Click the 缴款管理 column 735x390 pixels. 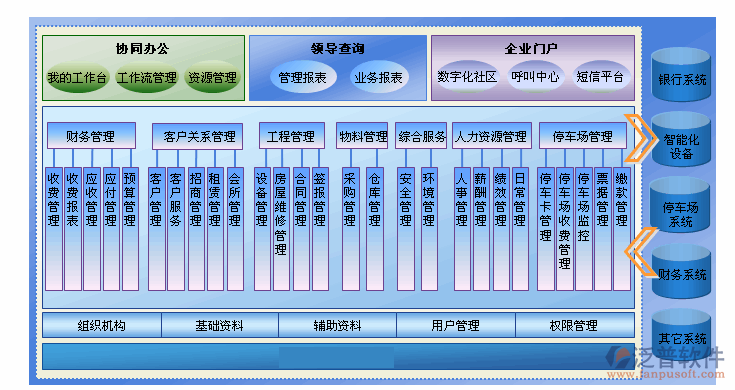(622, 229)
